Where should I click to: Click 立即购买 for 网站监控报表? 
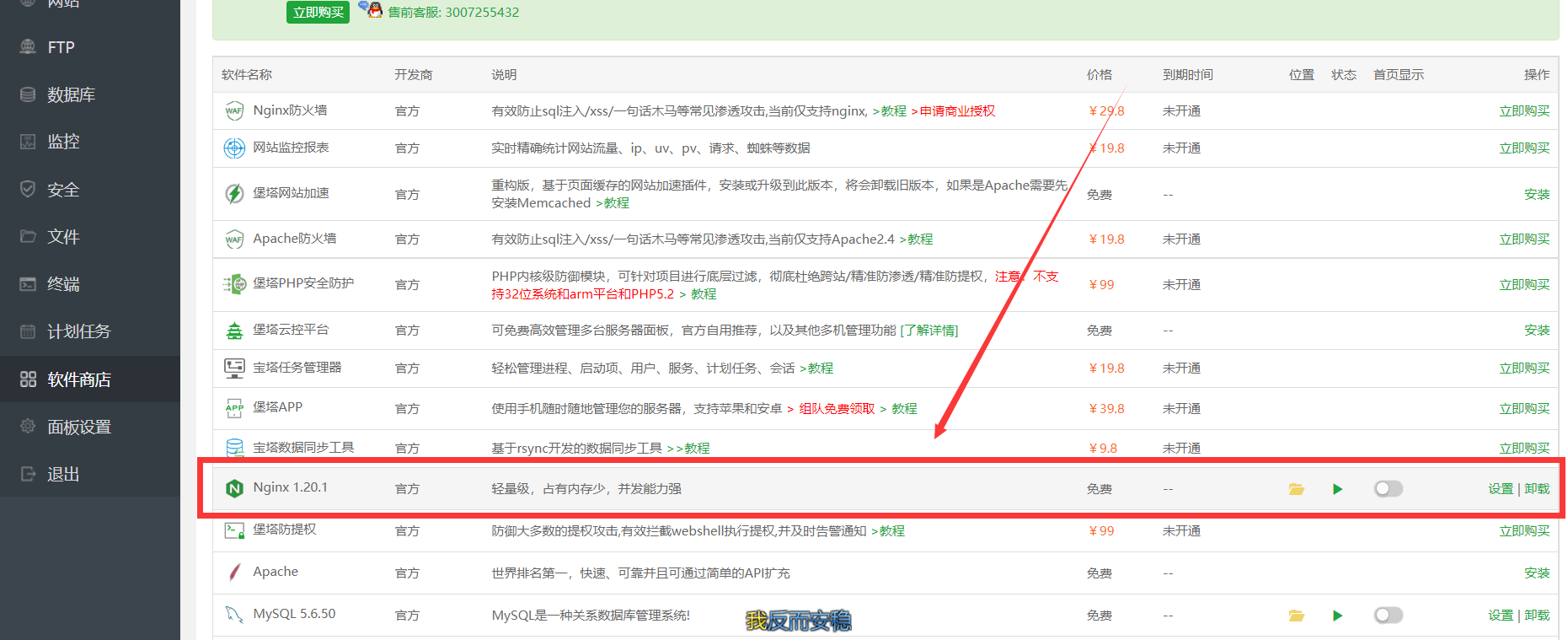(1524, 148)
